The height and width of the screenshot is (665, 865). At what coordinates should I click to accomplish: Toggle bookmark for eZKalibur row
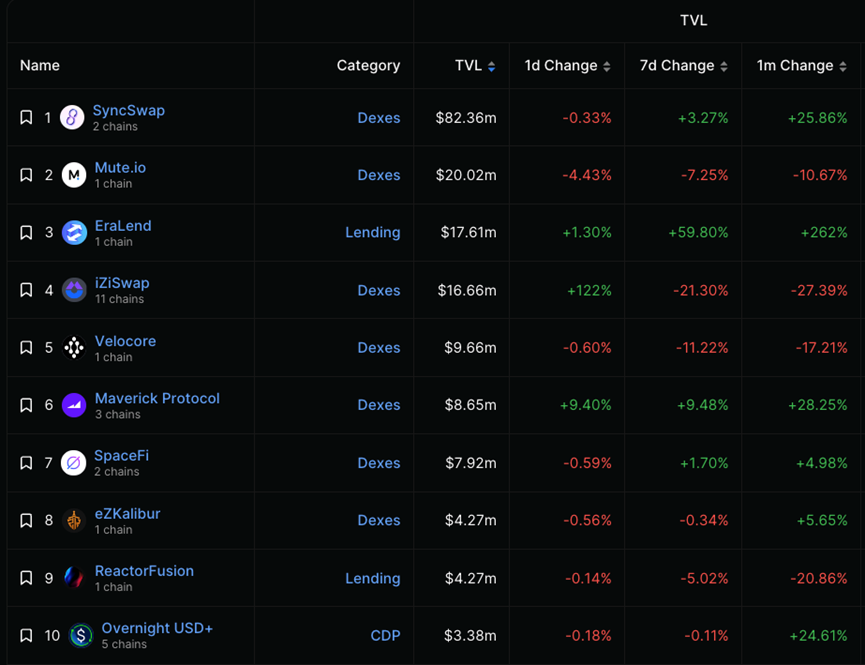click(x=27, y=520)
